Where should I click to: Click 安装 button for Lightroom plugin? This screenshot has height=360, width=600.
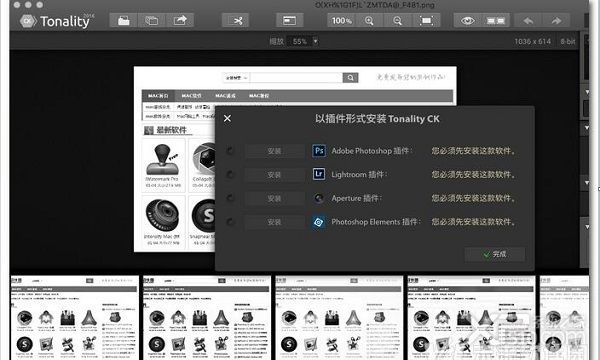(274, 175)
